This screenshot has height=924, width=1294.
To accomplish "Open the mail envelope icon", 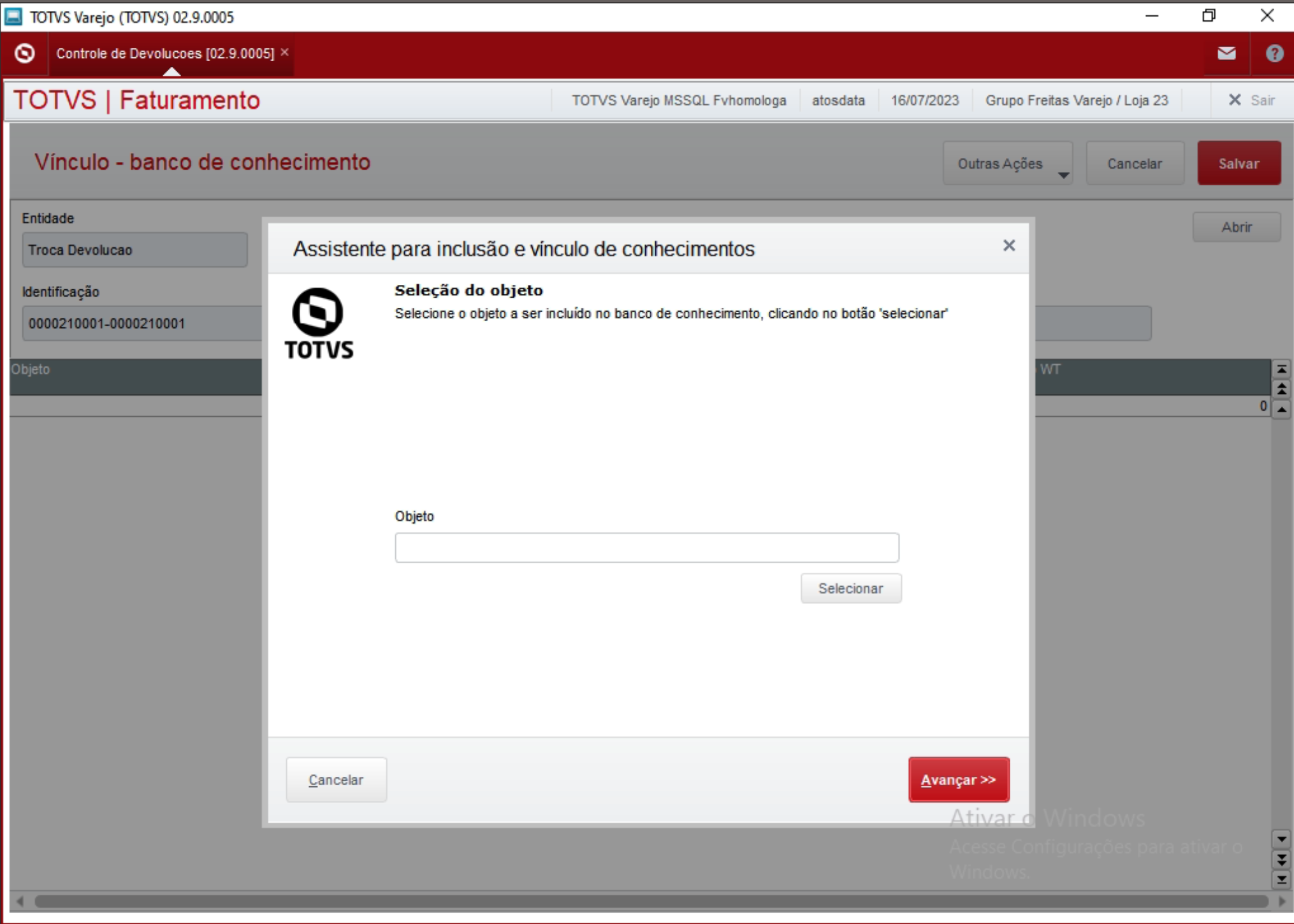I will click(1226, 54).
